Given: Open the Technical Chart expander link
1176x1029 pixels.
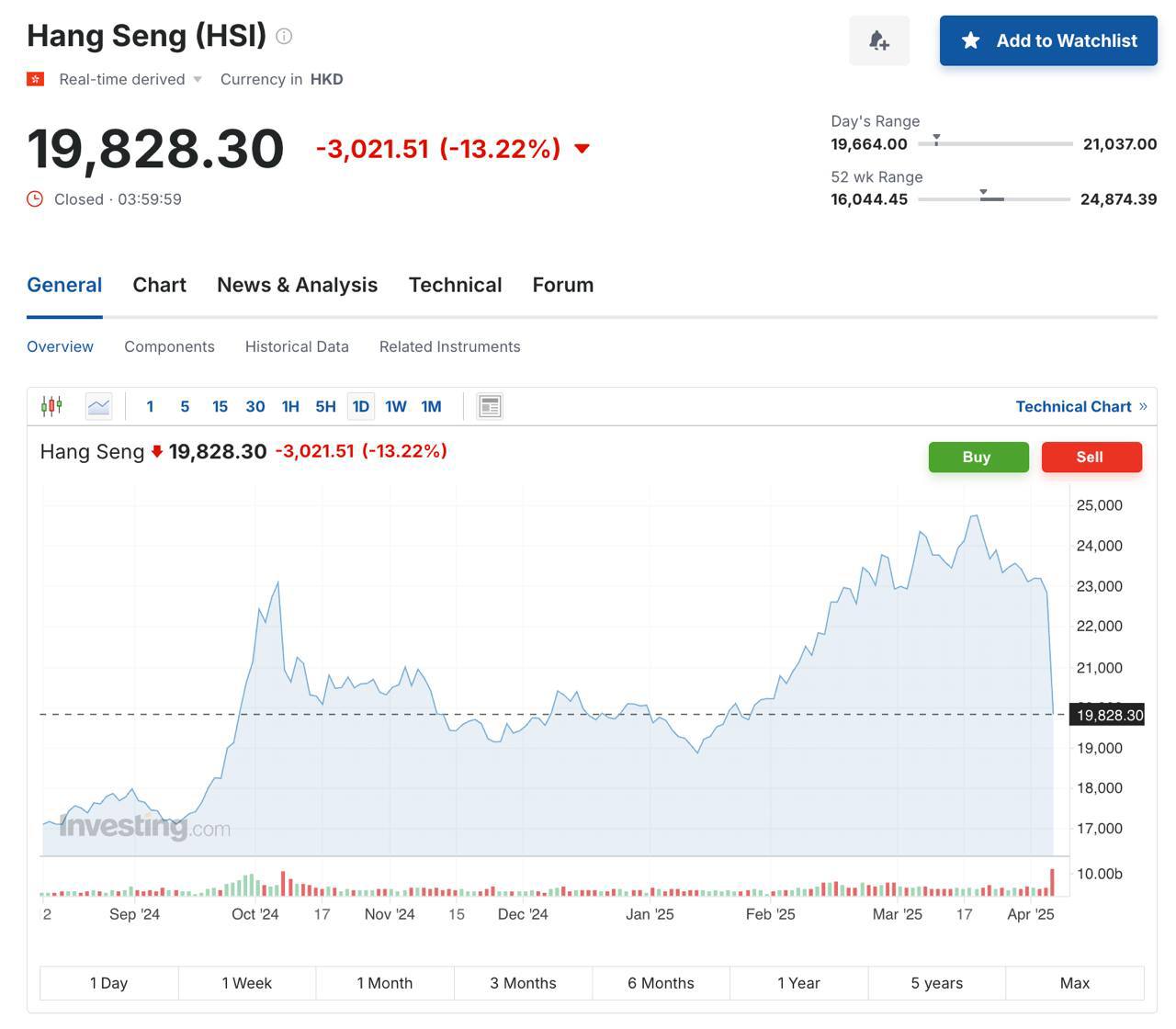Looking at the screenshot, I should point(1080,406).
